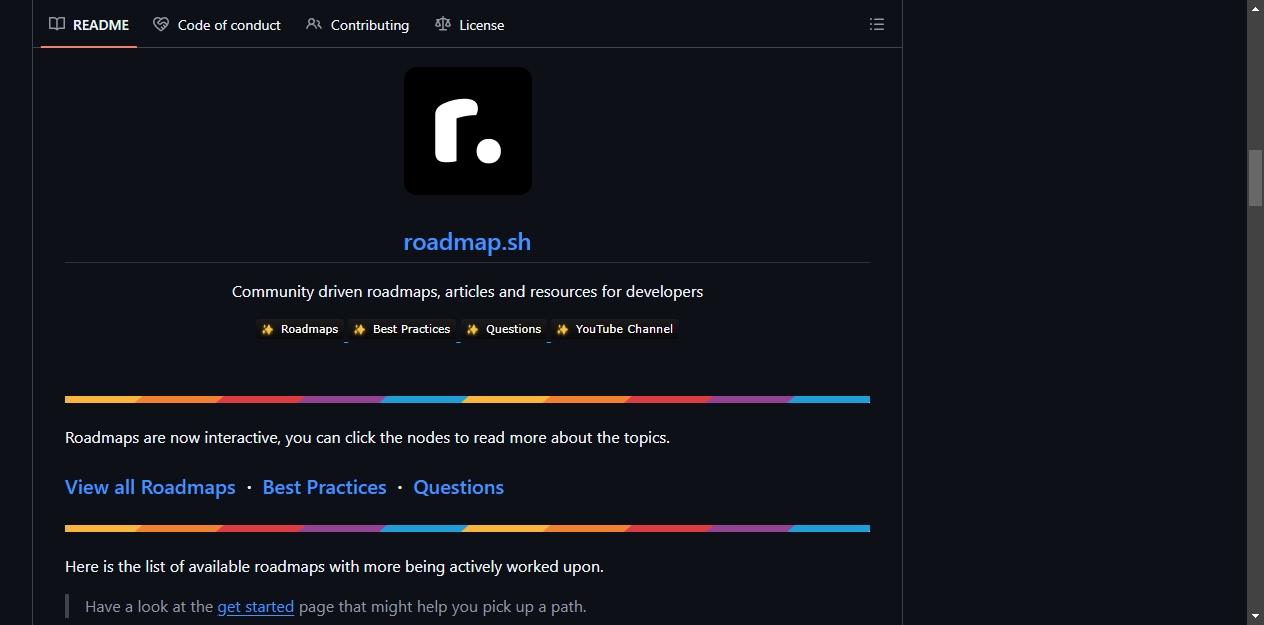The height and width of the screenshot is (625, 1264).
Task: Switch to Code of conduct tab
Action: coord(217,25)
